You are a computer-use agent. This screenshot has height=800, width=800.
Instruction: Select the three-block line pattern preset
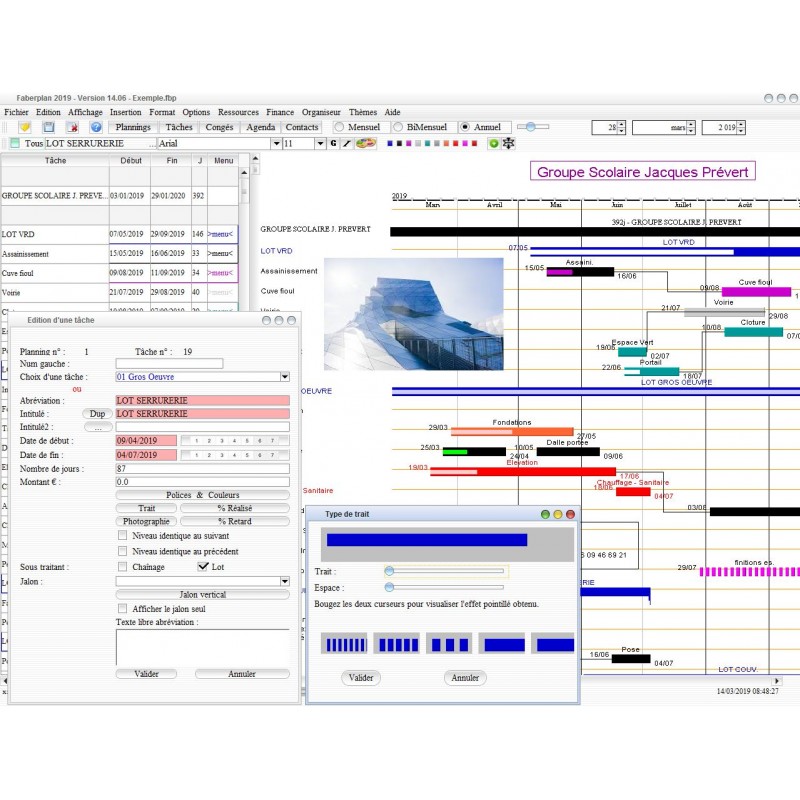449,643
